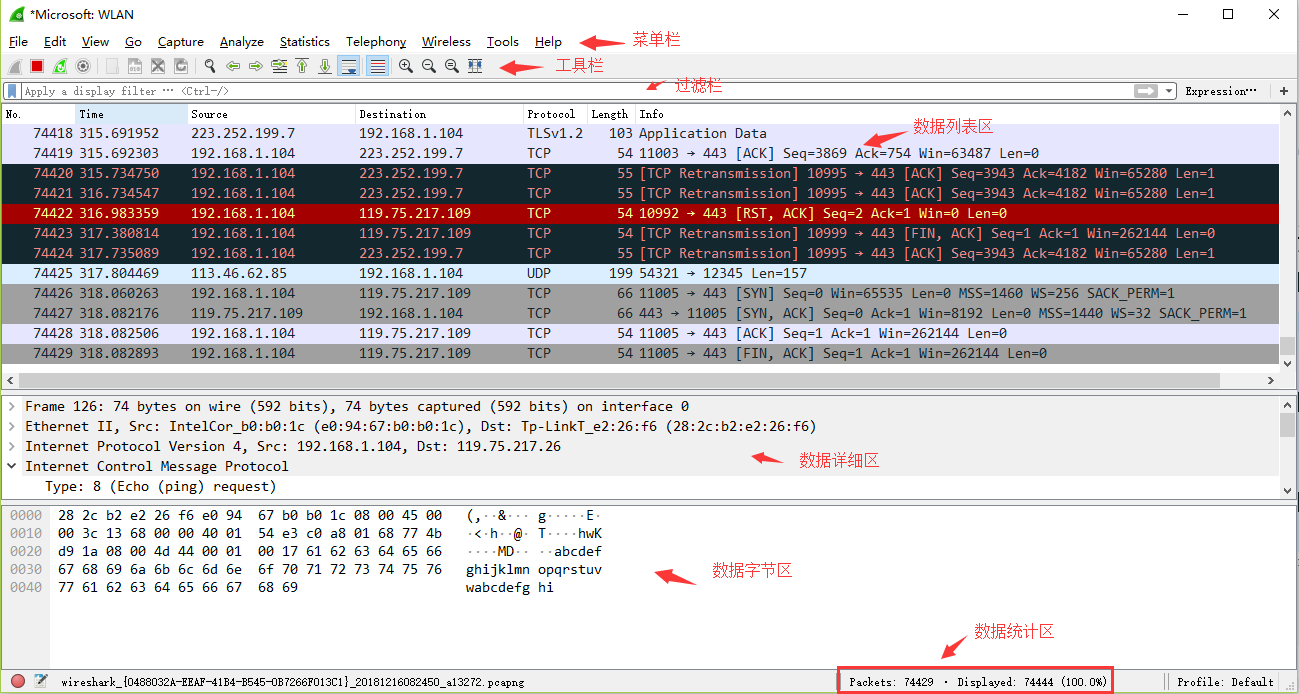Jump to the last packet with down-arrow icon
The image size is (1299, 694).
click(324, 66)
